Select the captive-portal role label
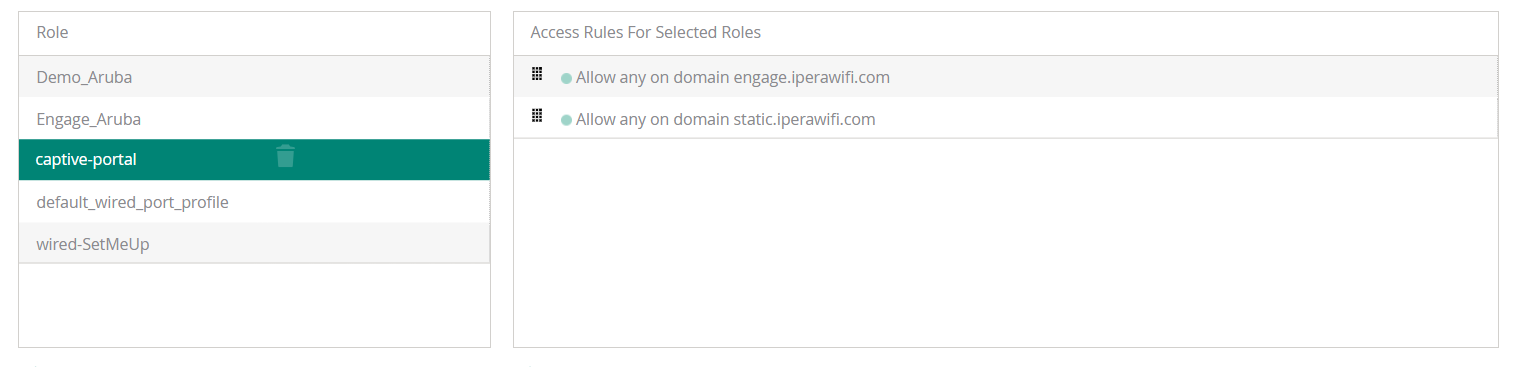This screenshot has height=367, width=1515. tap(85, 159)
